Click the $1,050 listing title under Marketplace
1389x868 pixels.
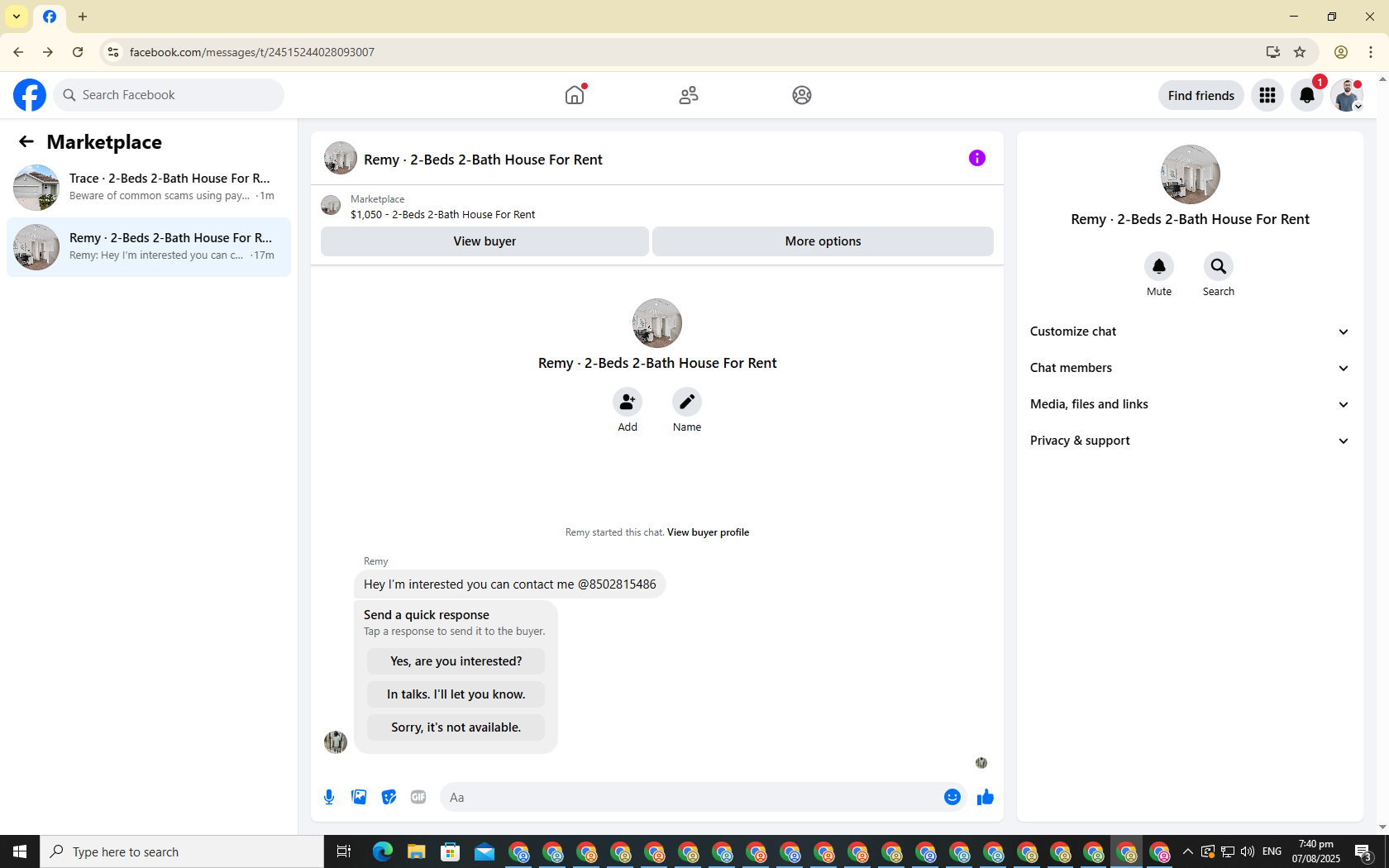442,215
